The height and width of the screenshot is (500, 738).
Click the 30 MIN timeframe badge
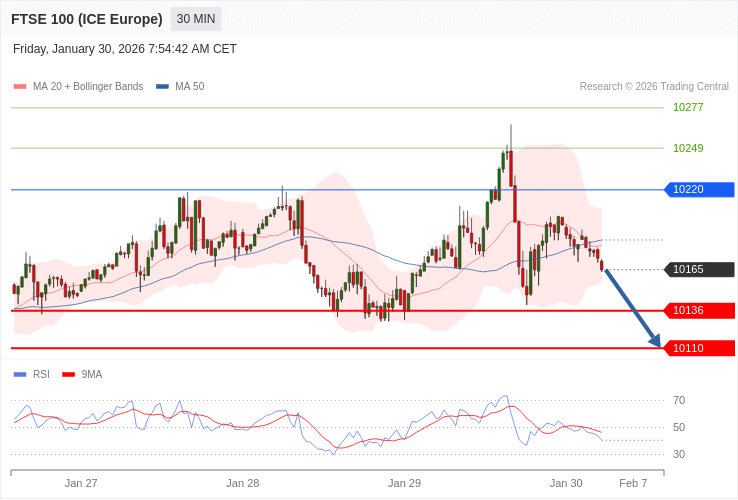click(196, 19)
